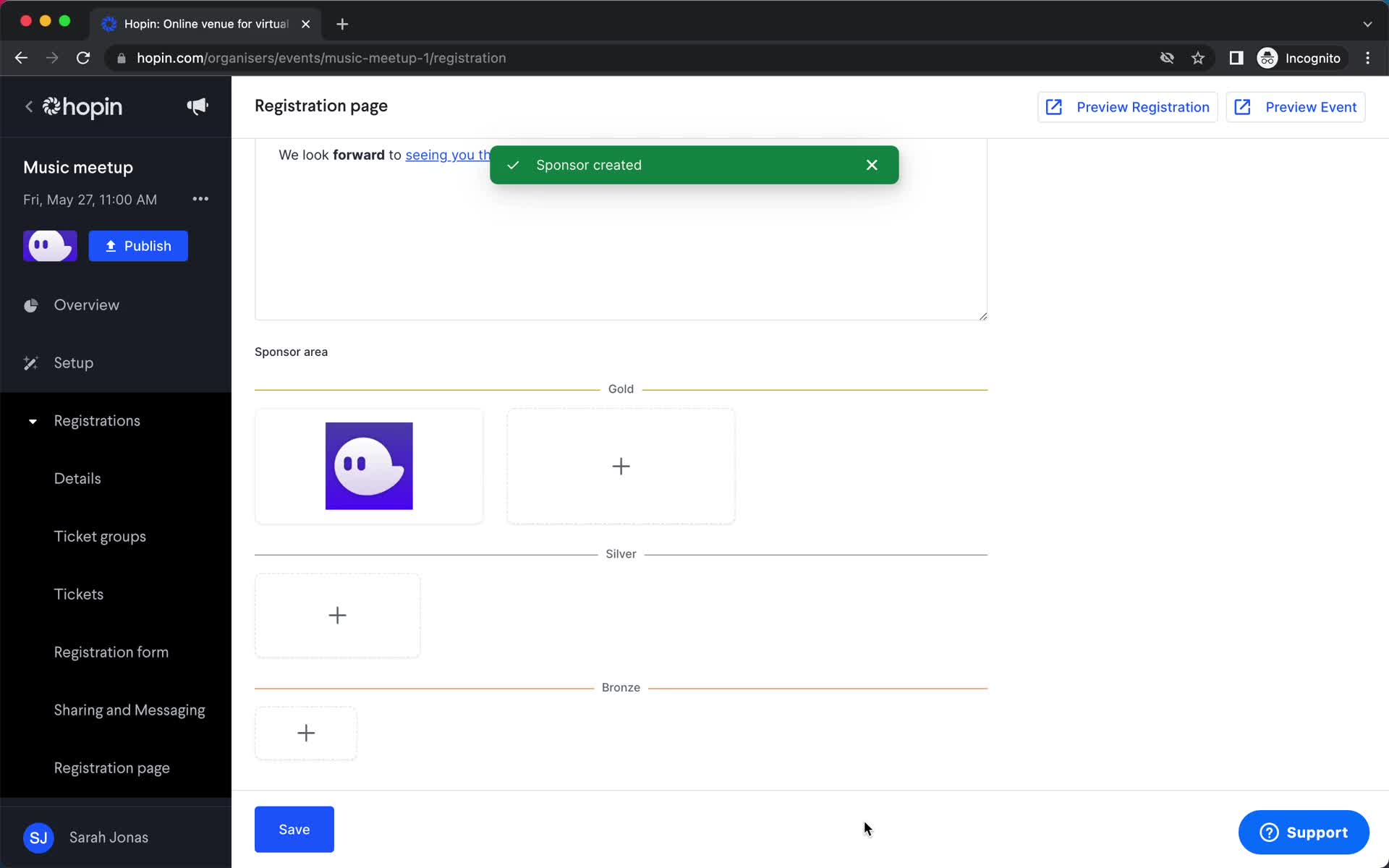Image resolution: width=1389 pixels, height=868 pixels.
Task: Navigate back using the left arrow chevron
Action: (x=28, y=106)
